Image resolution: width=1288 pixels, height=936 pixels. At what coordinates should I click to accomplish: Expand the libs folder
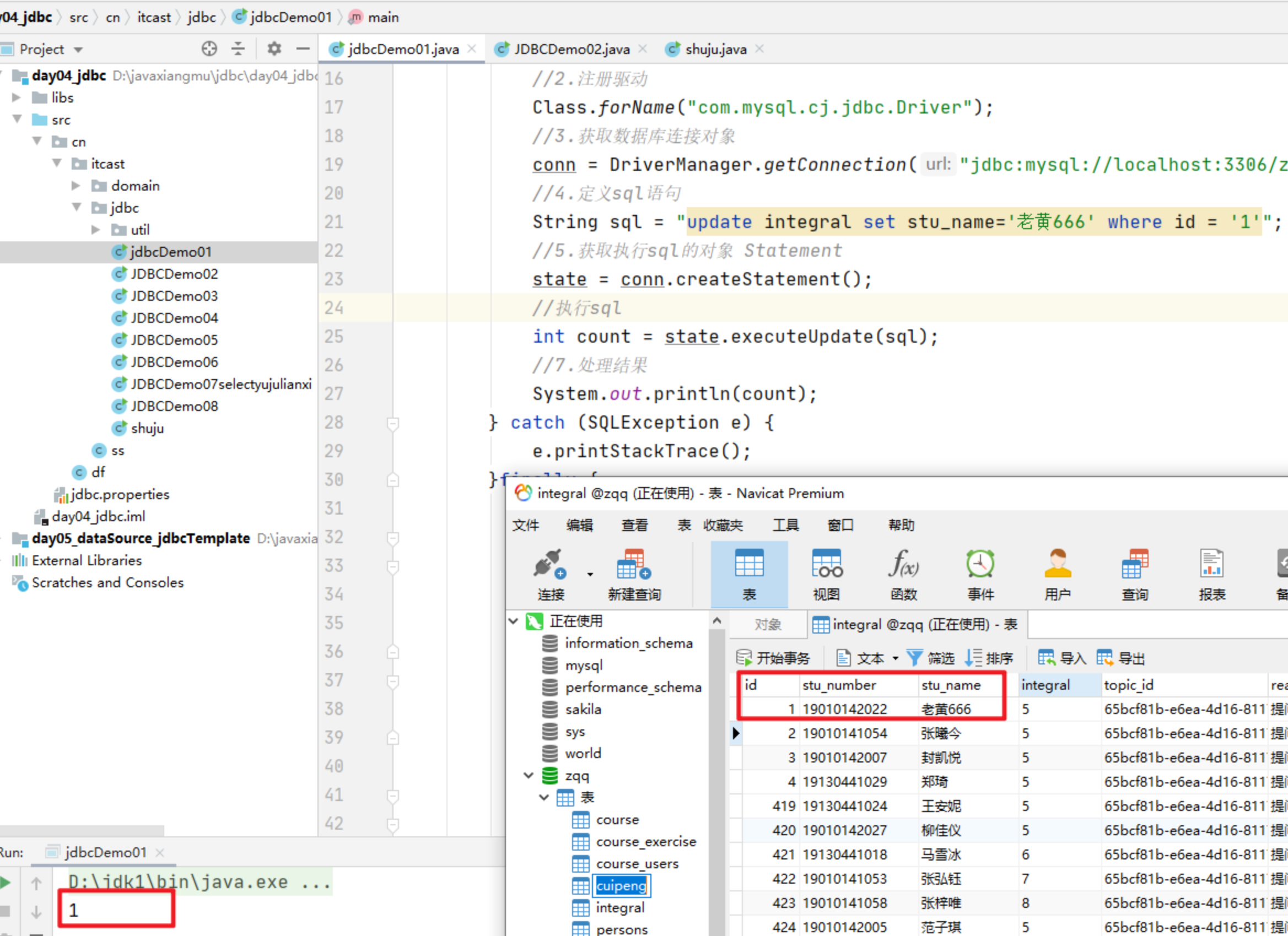17,98
